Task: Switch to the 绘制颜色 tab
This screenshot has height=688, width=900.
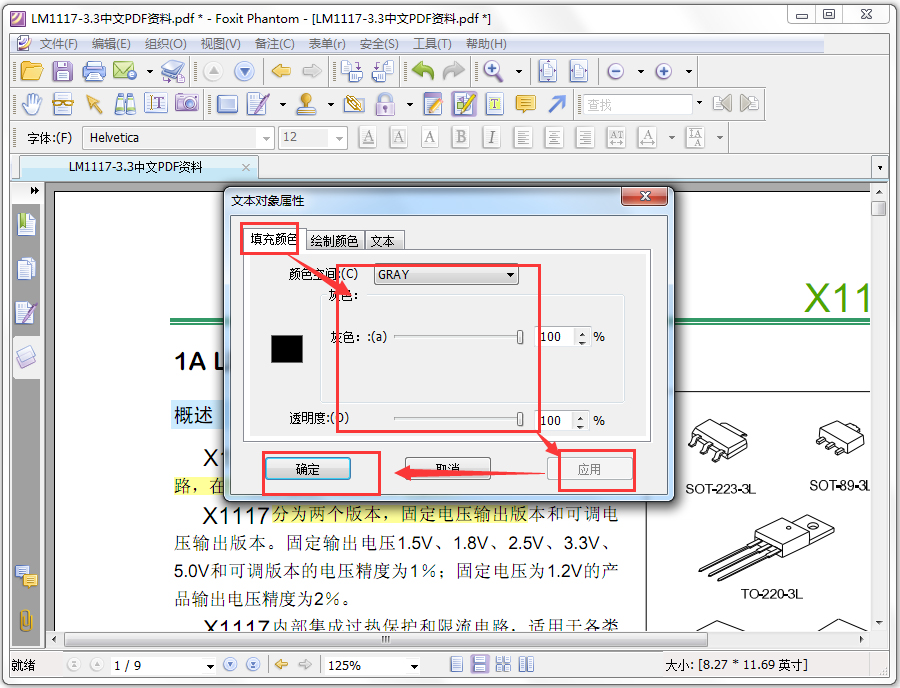Action: coord(334,241)
